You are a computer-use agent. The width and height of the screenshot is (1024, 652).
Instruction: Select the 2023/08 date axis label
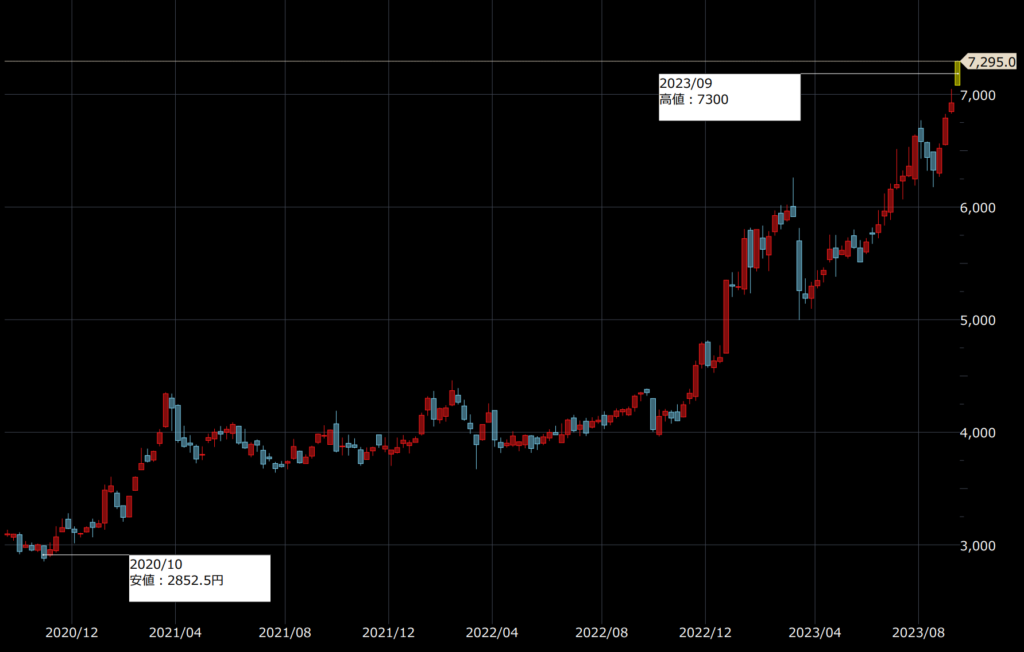(x=919, y=632)
